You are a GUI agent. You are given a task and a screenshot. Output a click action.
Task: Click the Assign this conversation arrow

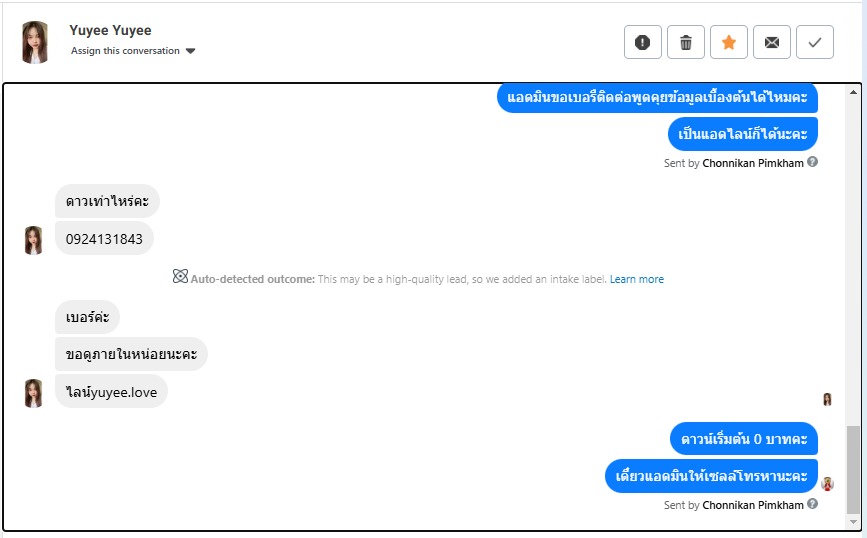(x=191, y=51)
